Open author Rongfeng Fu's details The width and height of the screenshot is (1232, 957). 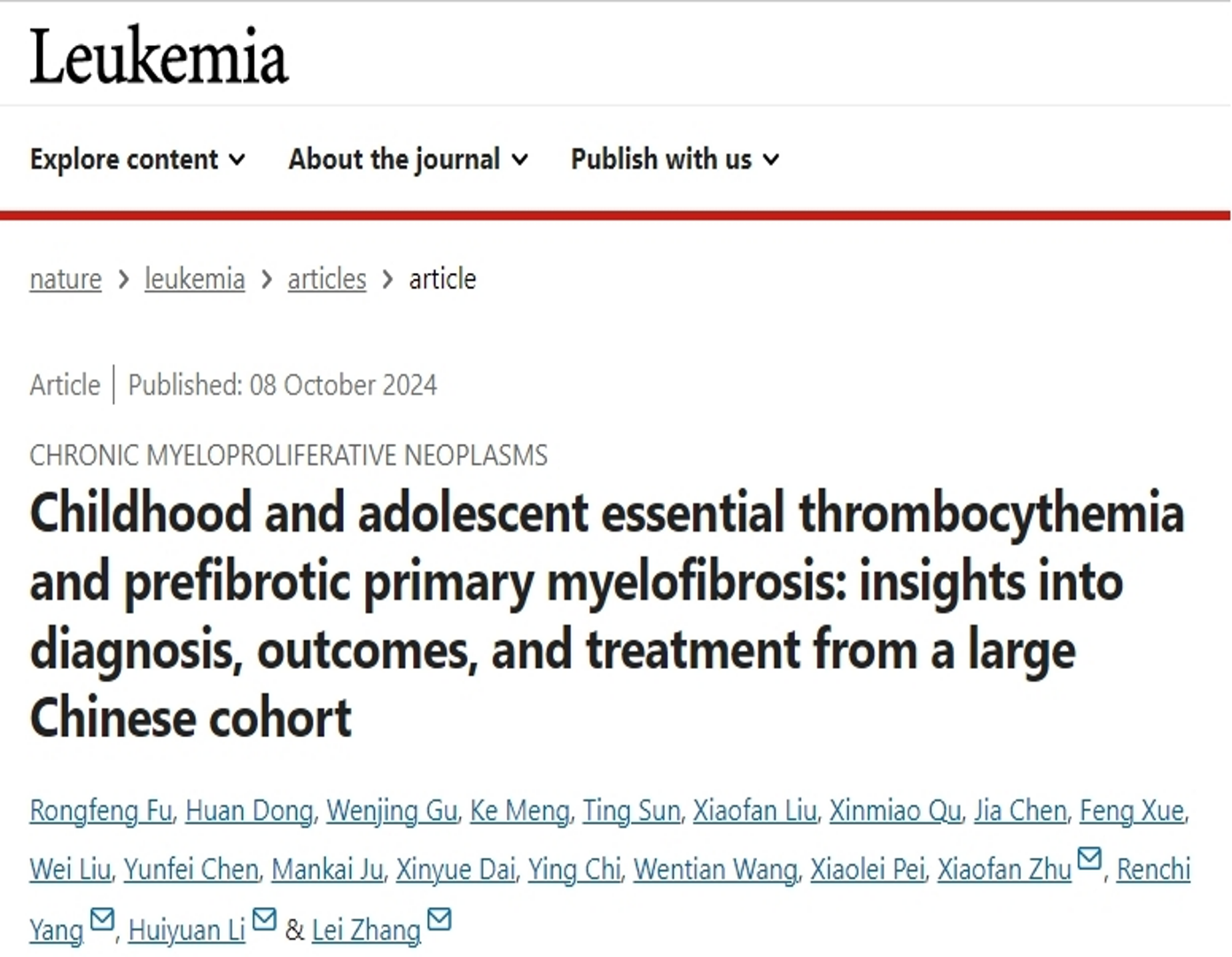(x=101, y=811)
